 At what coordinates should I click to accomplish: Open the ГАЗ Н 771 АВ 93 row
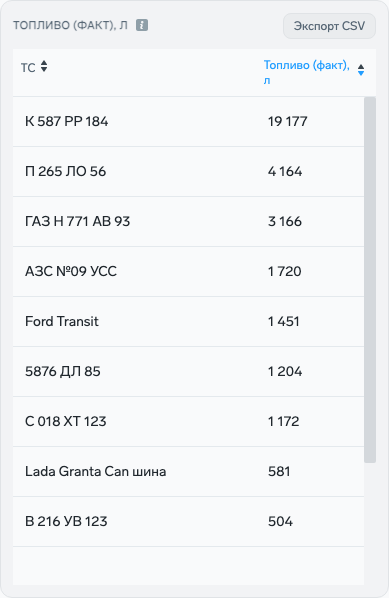click(188, 221)
